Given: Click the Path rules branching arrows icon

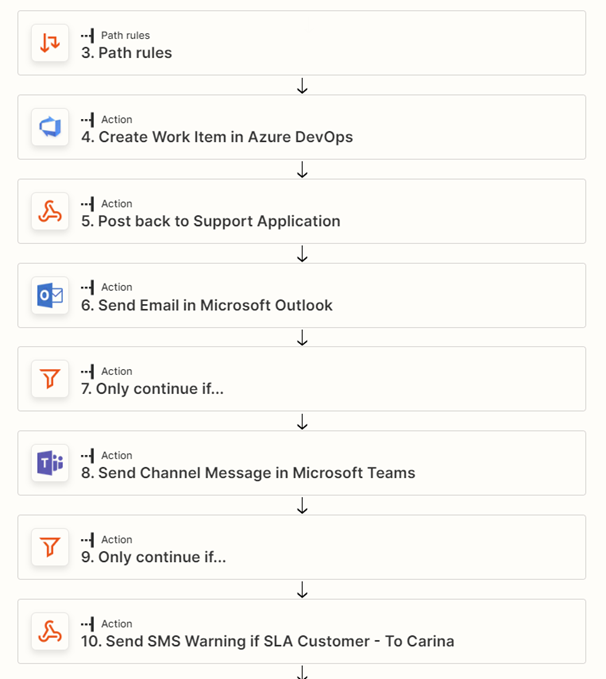Looking at the screenshot, I should pyautogui.click(x=50, y=43).
